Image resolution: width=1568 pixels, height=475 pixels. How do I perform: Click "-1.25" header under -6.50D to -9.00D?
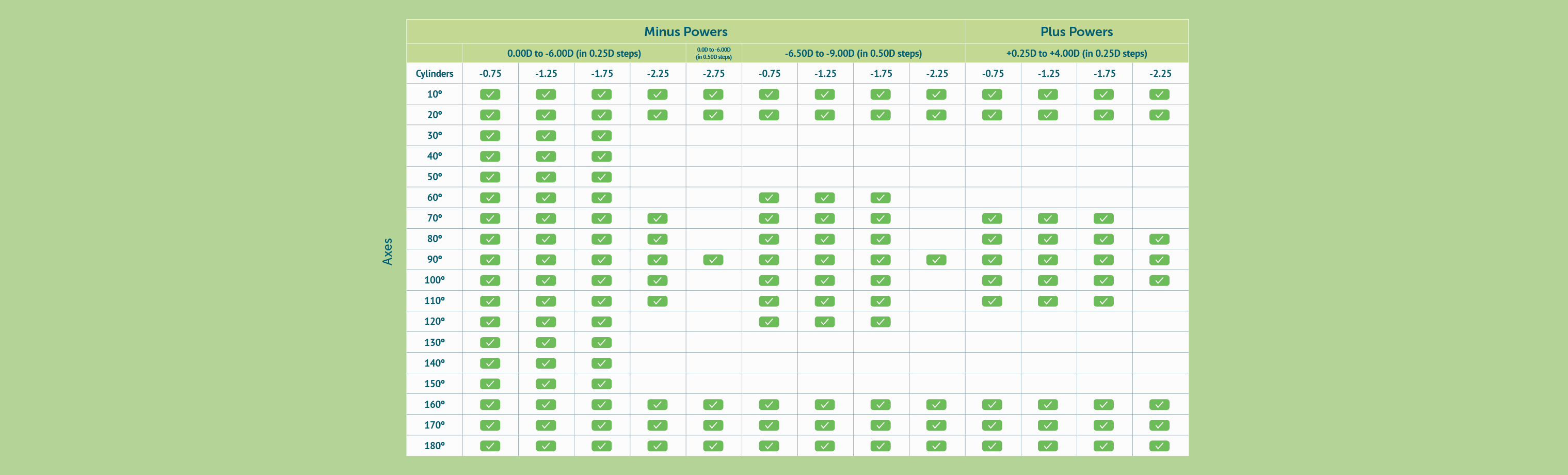(x=825, y=74)
